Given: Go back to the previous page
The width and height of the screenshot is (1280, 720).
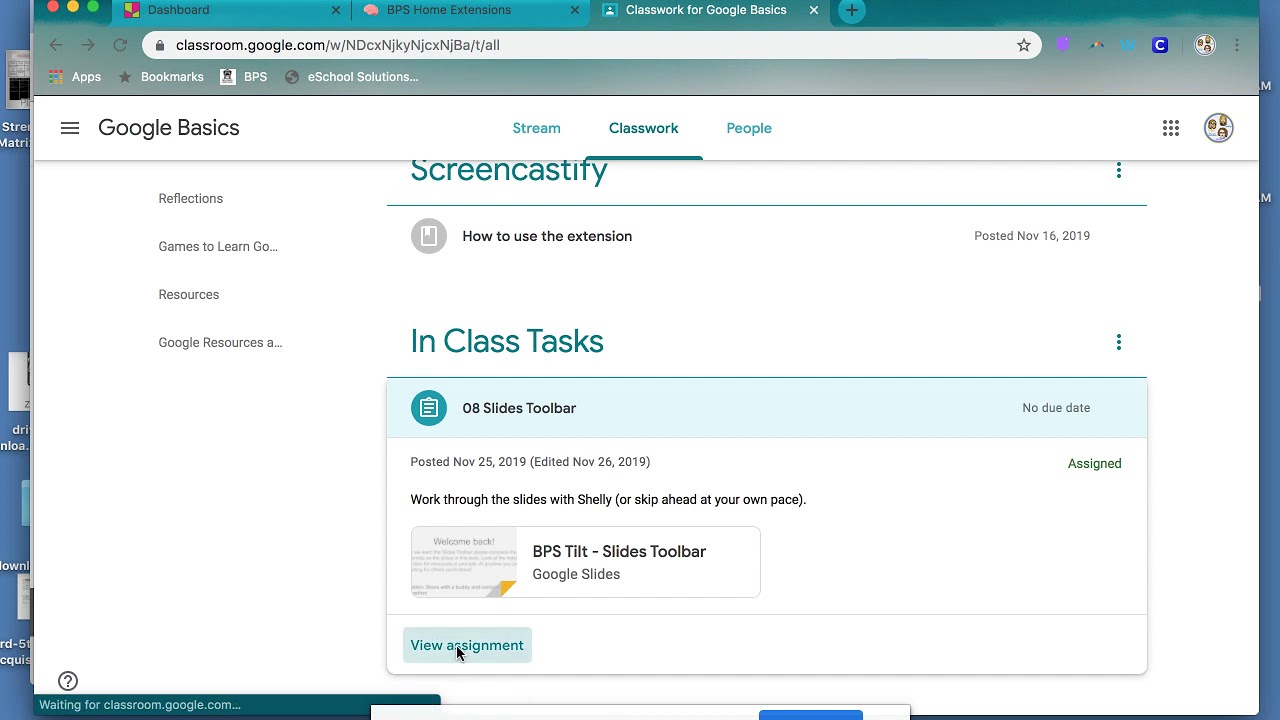Looking at the screenshot, I should (56, 45).
